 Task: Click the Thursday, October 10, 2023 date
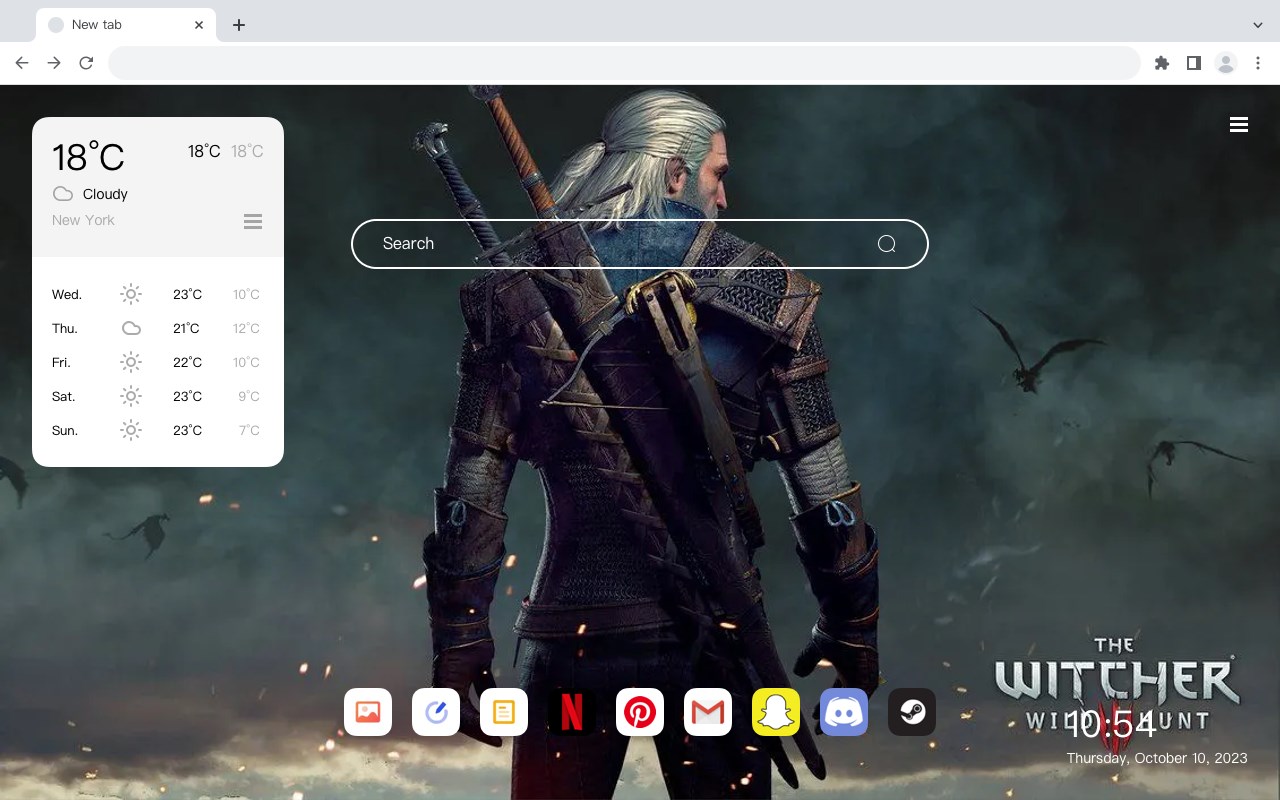tap(1157, 758)
